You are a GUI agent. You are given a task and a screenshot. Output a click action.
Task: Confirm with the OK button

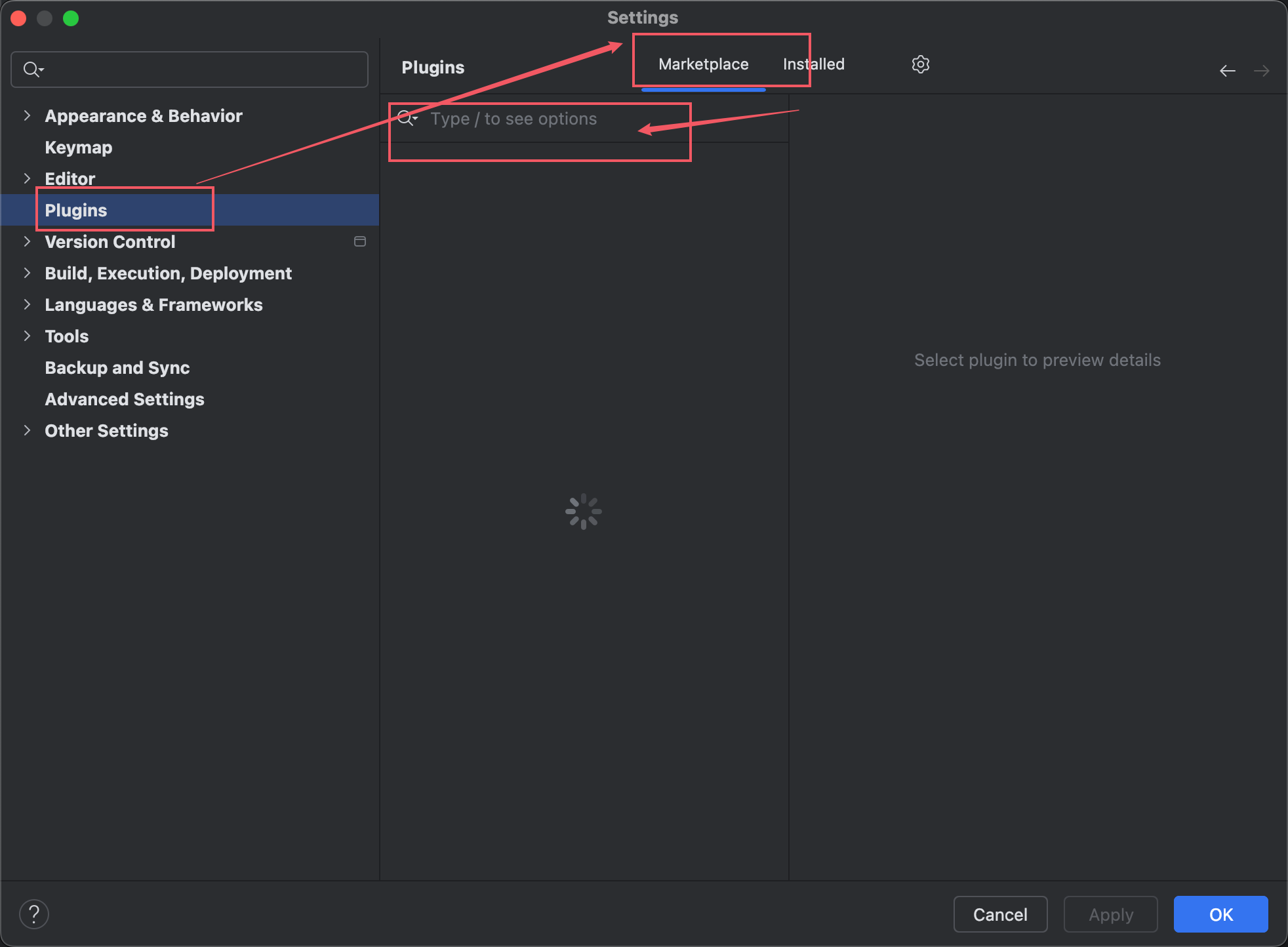[x=1220, y=914]
